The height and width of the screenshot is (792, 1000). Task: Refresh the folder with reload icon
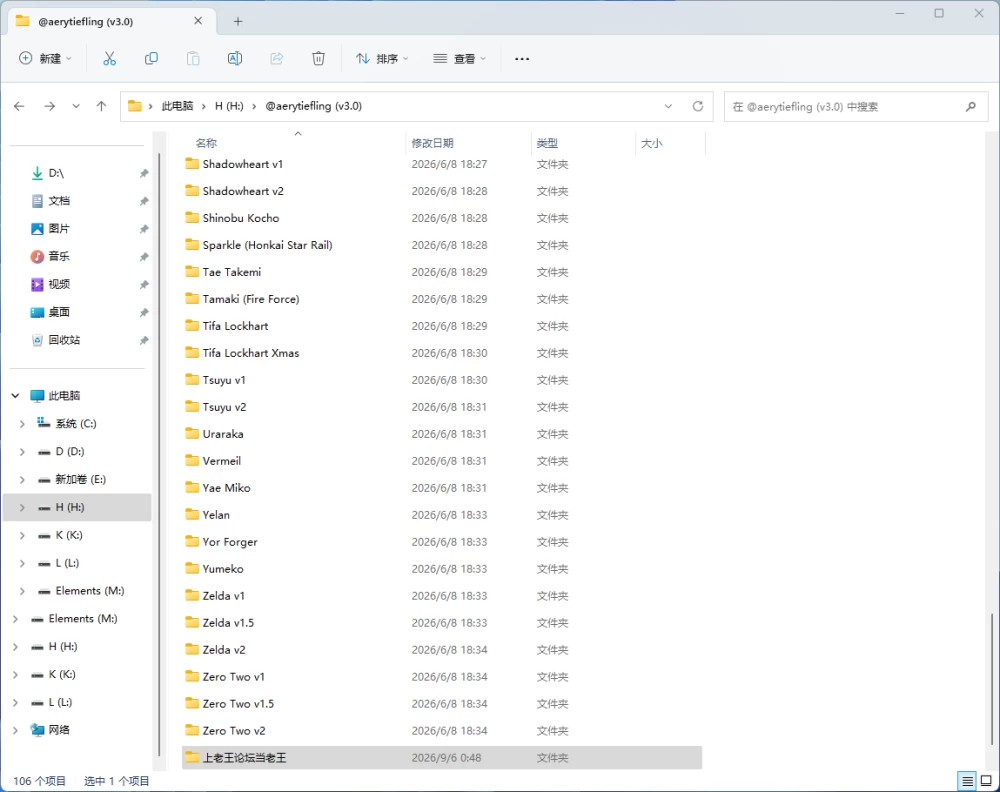point(698,106)
